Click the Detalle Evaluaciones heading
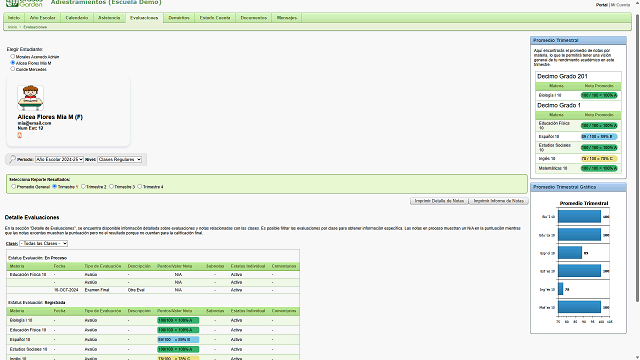Screen dimensions: 640x360 point(32,218)
